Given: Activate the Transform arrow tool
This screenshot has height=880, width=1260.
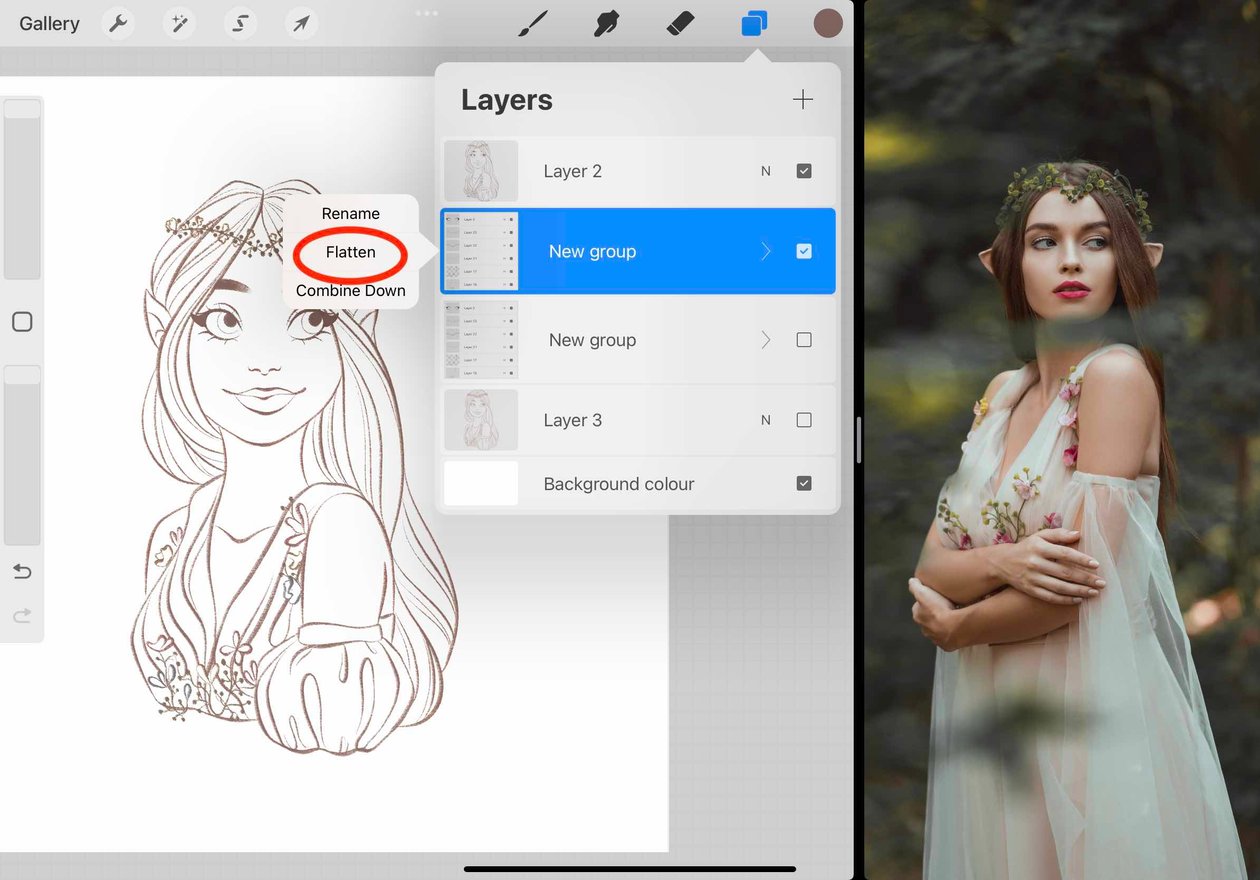Looking at the screenshot, I should point(301,24).
